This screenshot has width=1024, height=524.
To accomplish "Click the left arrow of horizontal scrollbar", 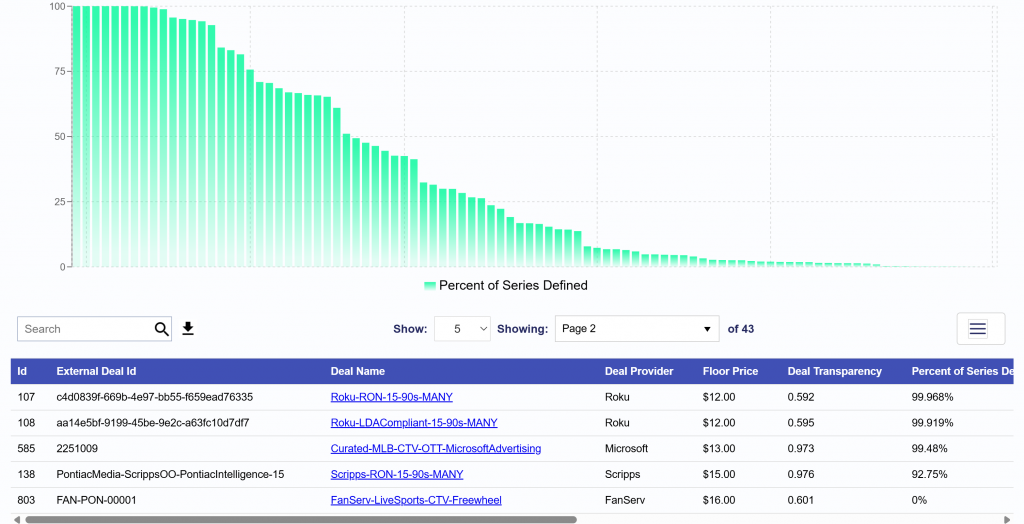I will [17, 520].
